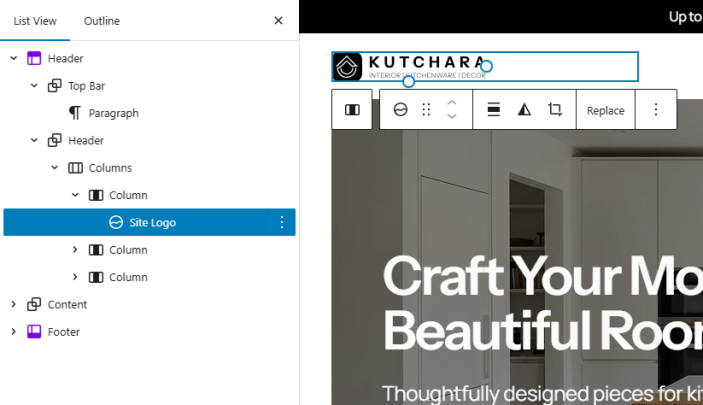Screen dimensions: 703x405
Task: Move block up with upper arrow
Action: 452,103
